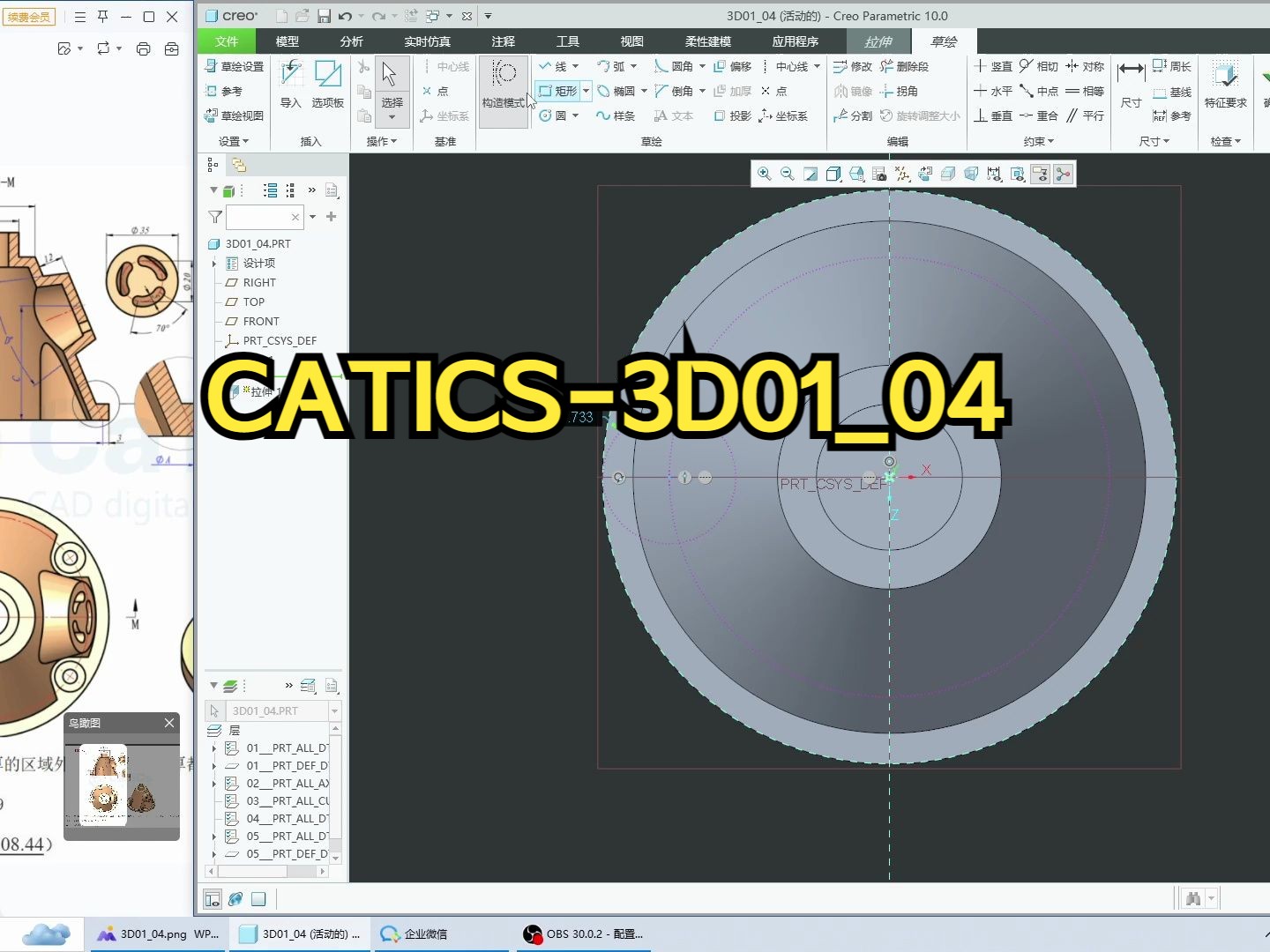Open the 线 line dropdown arrow
The width and height of the screenshot is (1270, 952).
[576, 66]
